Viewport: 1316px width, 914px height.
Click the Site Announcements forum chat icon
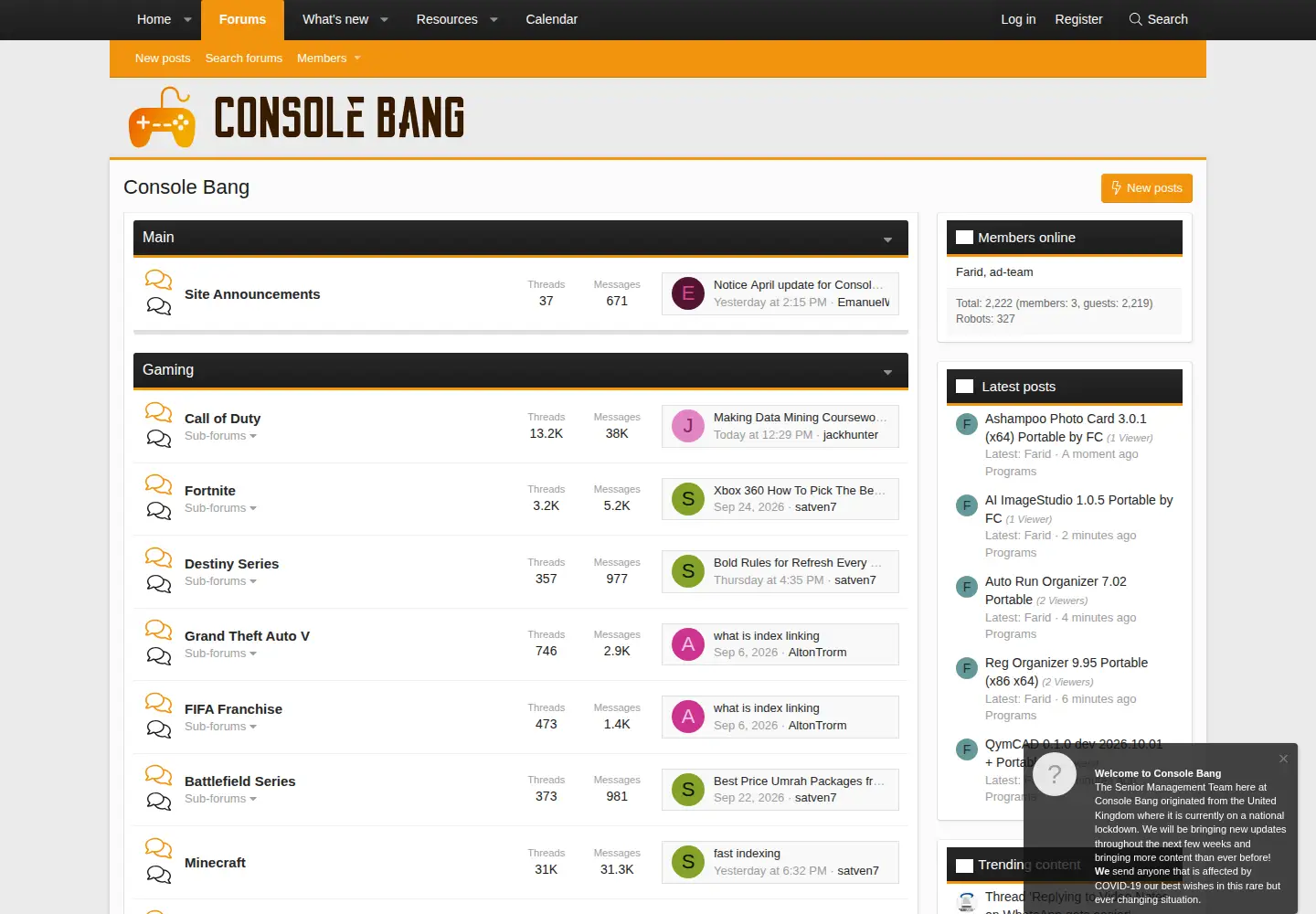pyautogui.click(x=158, y=292)
